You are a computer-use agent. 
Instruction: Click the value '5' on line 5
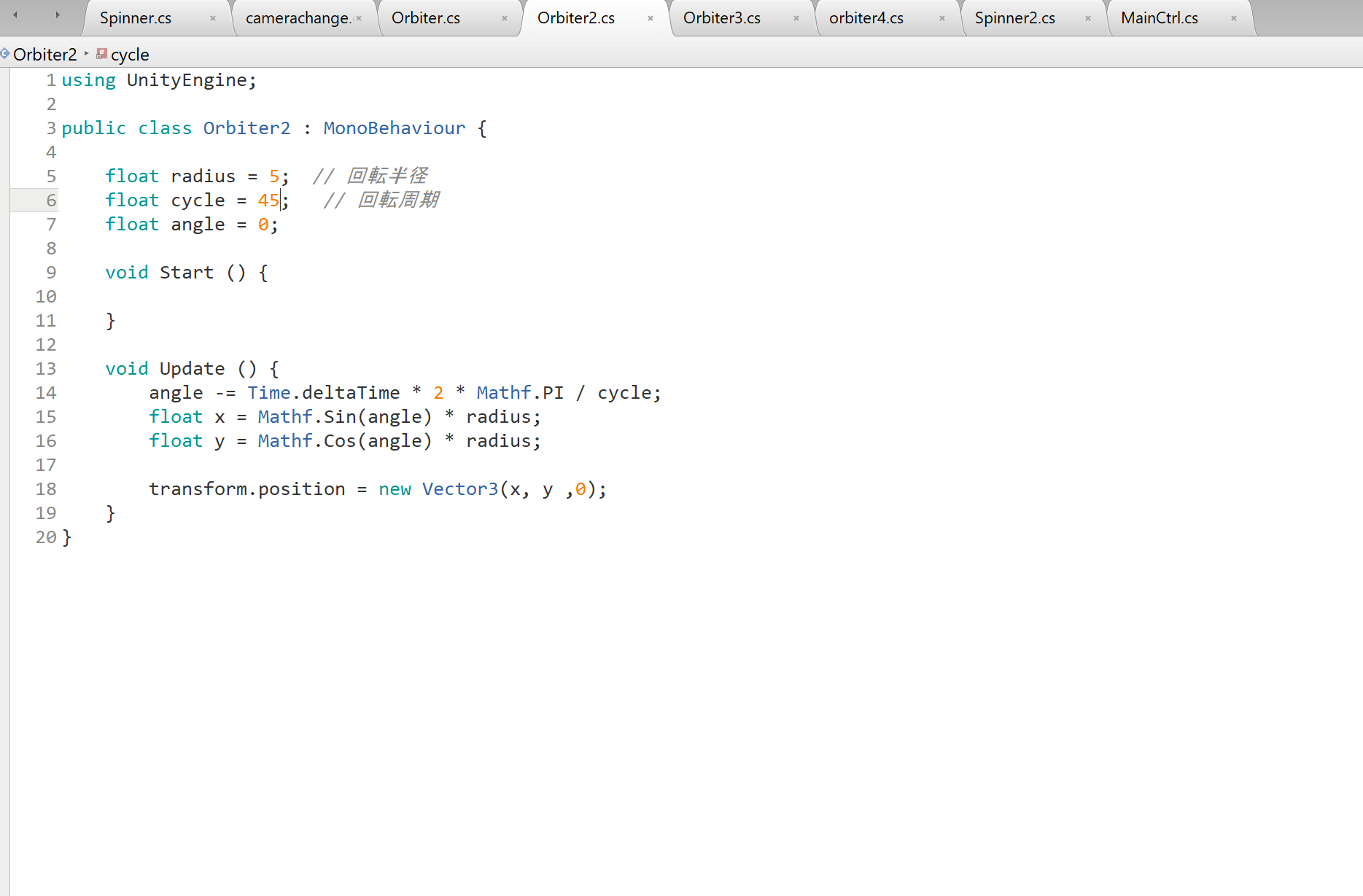[x=274, y=176]
